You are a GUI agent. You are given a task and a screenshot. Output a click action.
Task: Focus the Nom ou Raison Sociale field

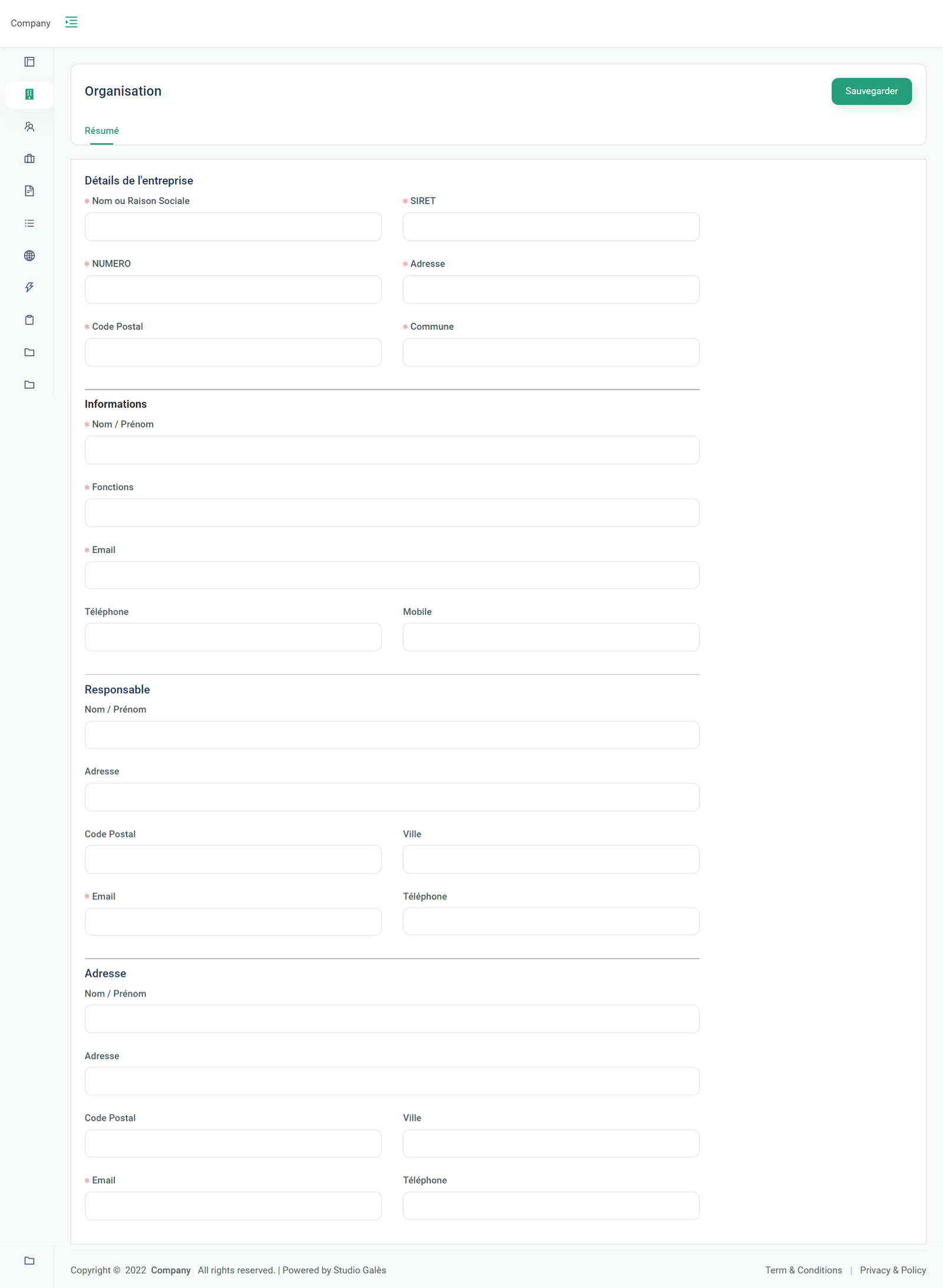233,227
